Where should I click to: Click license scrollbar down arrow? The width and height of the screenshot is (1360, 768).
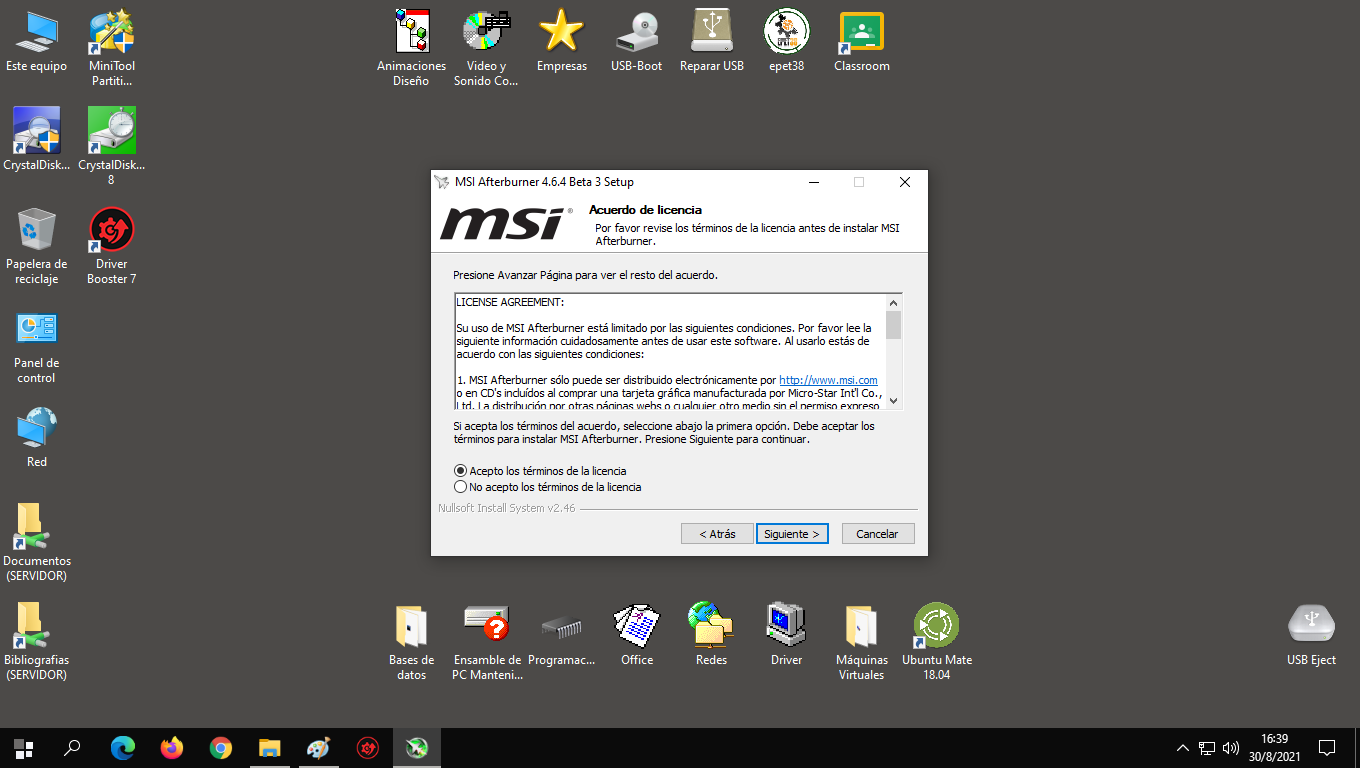click(x=894, y=400)
